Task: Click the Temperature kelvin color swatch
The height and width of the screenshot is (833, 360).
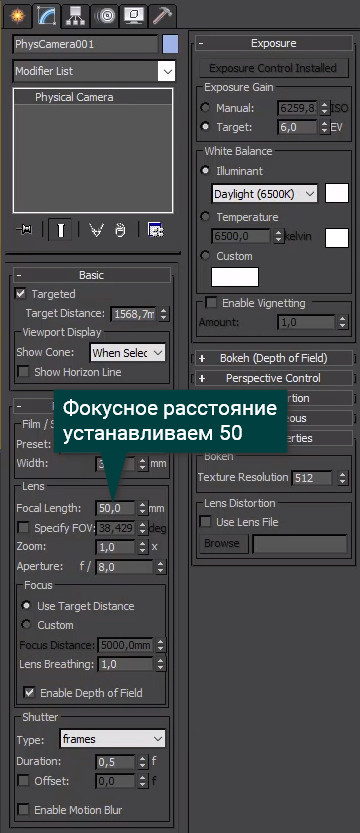Action: click(337, 237)
